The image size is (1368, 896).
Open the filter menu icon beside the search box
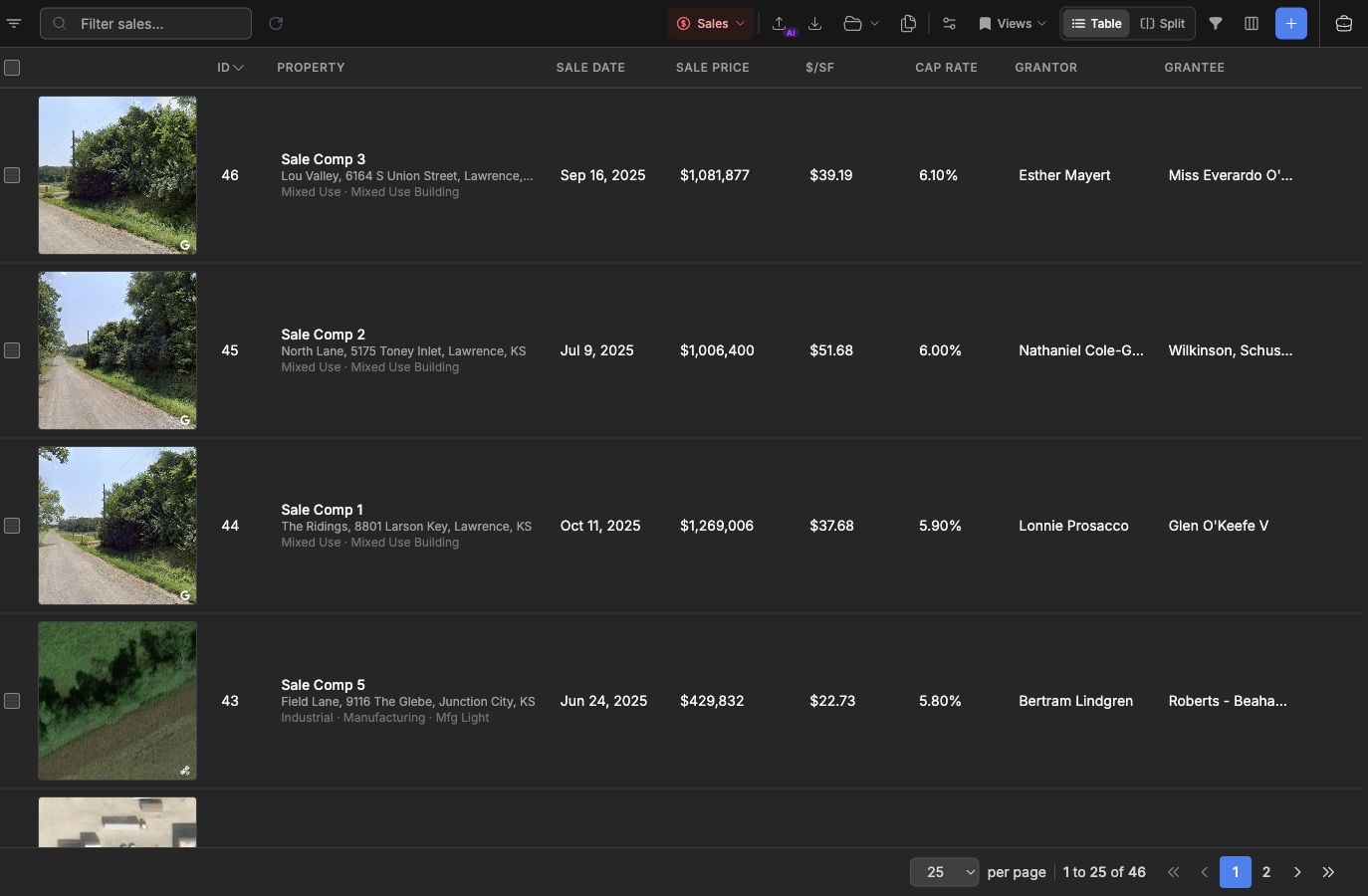(x=14, y=23)
